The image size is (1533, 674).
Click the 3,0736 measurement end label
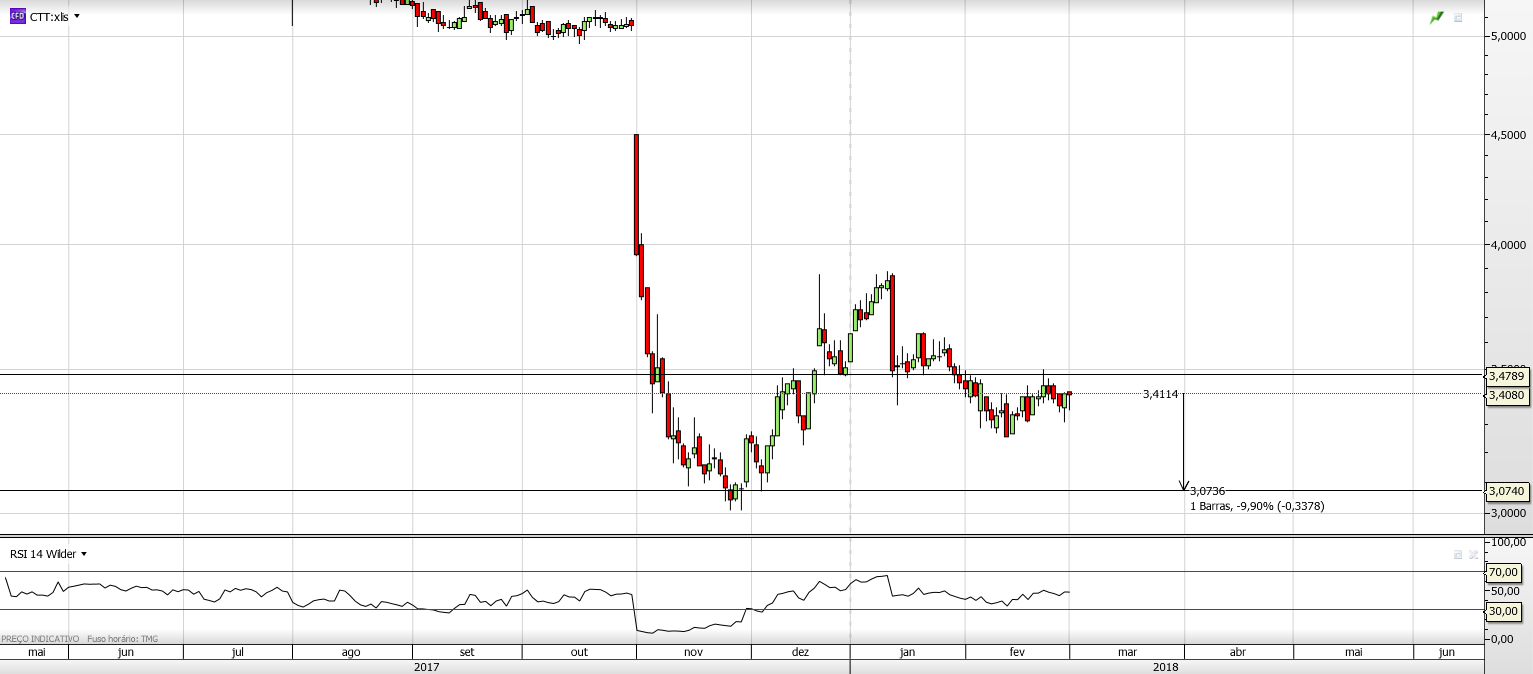pyautogui.click(x=1207, y=491)
